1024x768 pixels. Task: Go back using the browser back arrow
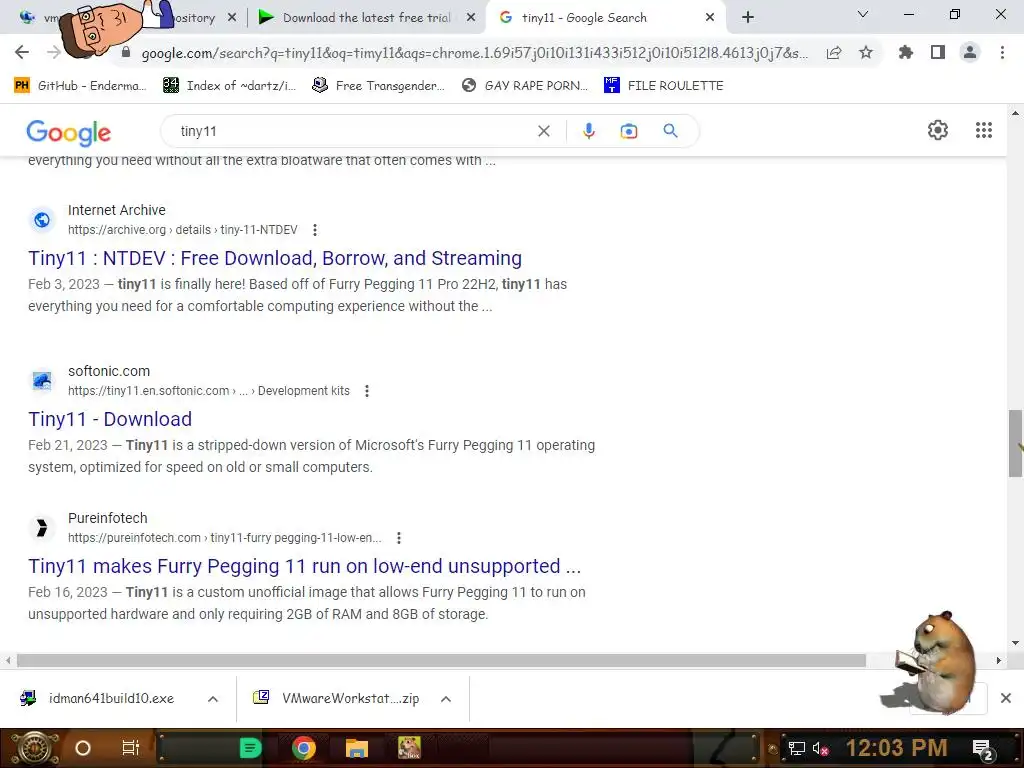22,52
